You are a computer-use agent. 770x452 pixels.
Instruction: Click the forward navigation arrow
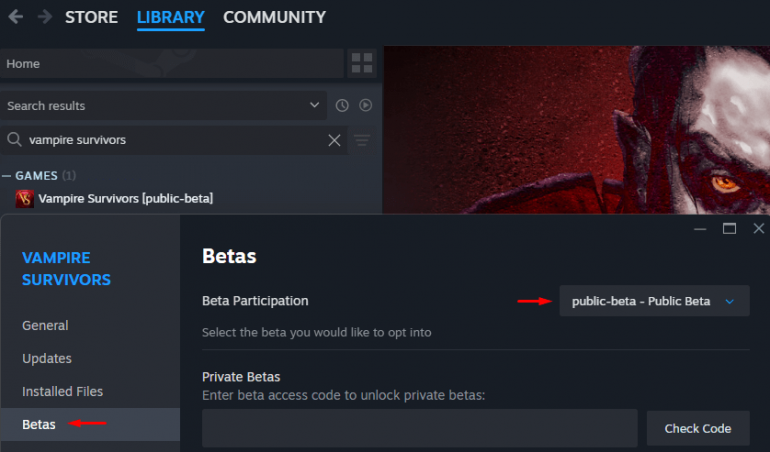click(44, 17)
